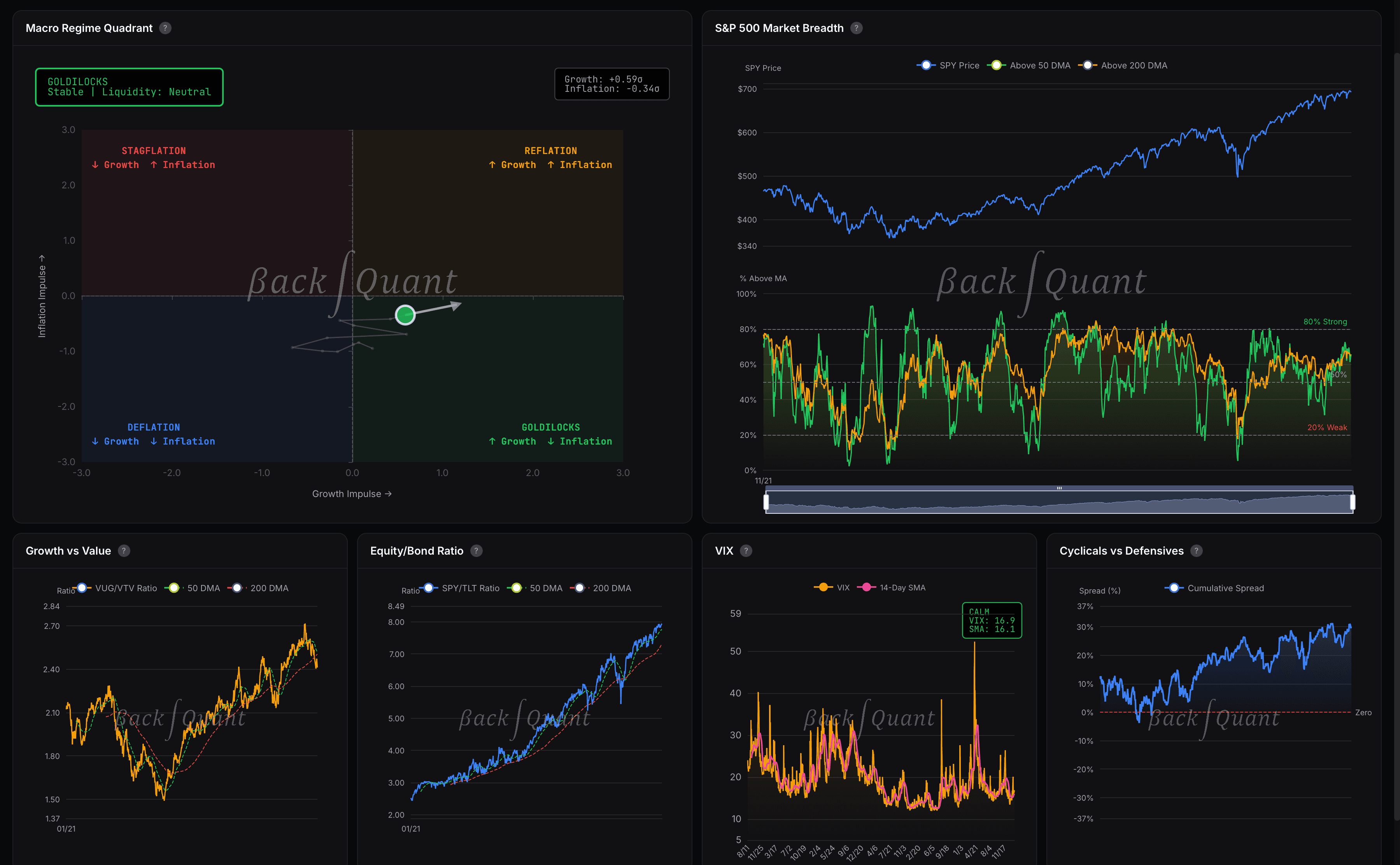
Task: Open help for Growth vs Value panel
Action: click(124, 550)
